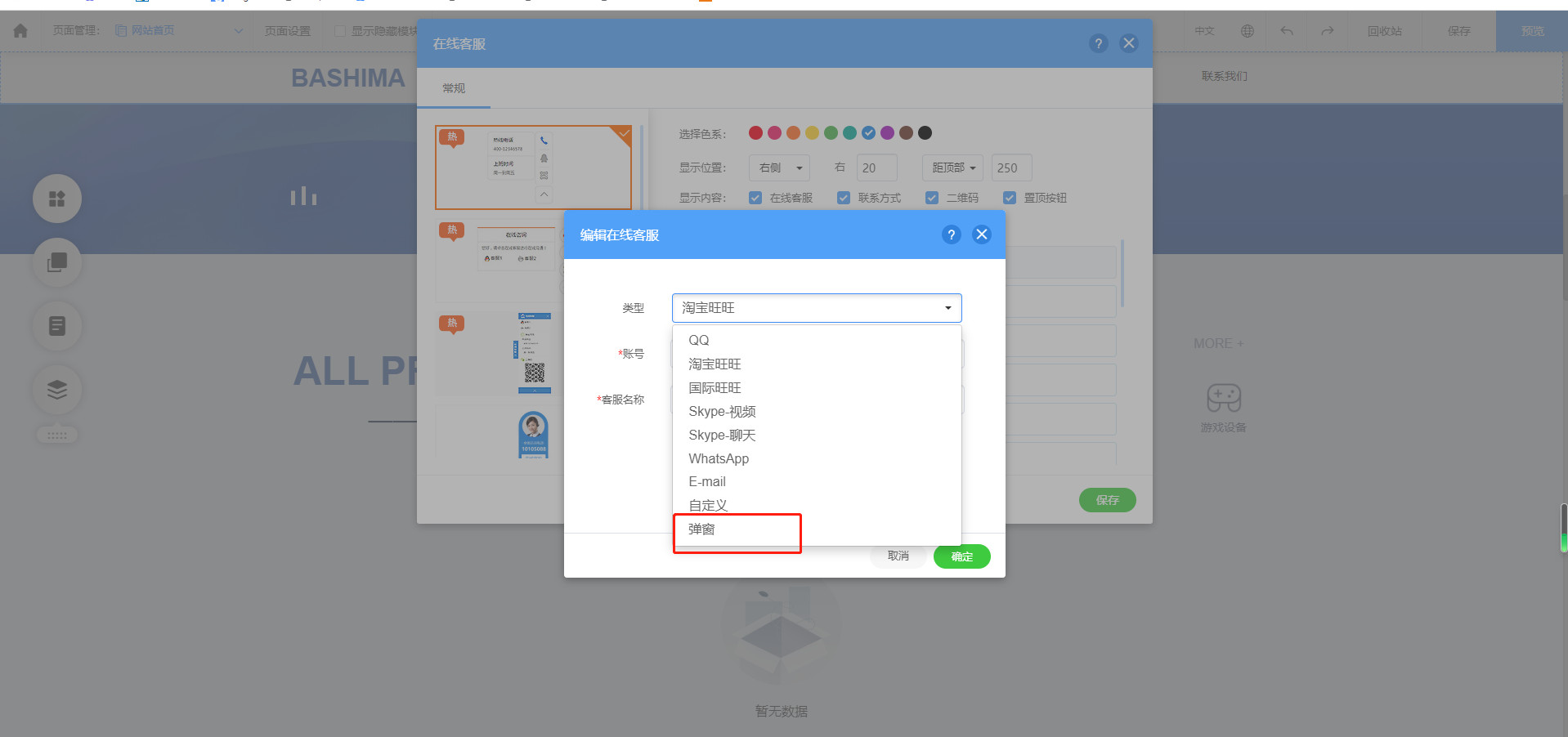Toggle the 在线客服 checkbox

[x=755, y=198]
